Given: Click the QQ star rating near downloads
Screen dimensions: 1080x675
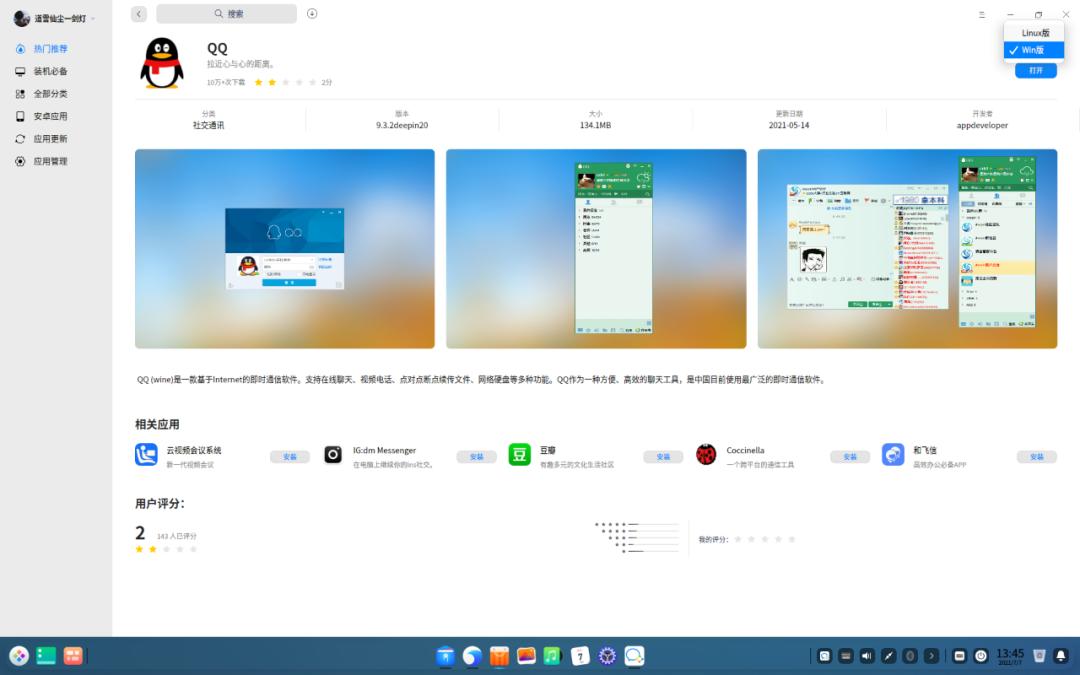Looking at the screenshot, I should (x=285, y=82).
